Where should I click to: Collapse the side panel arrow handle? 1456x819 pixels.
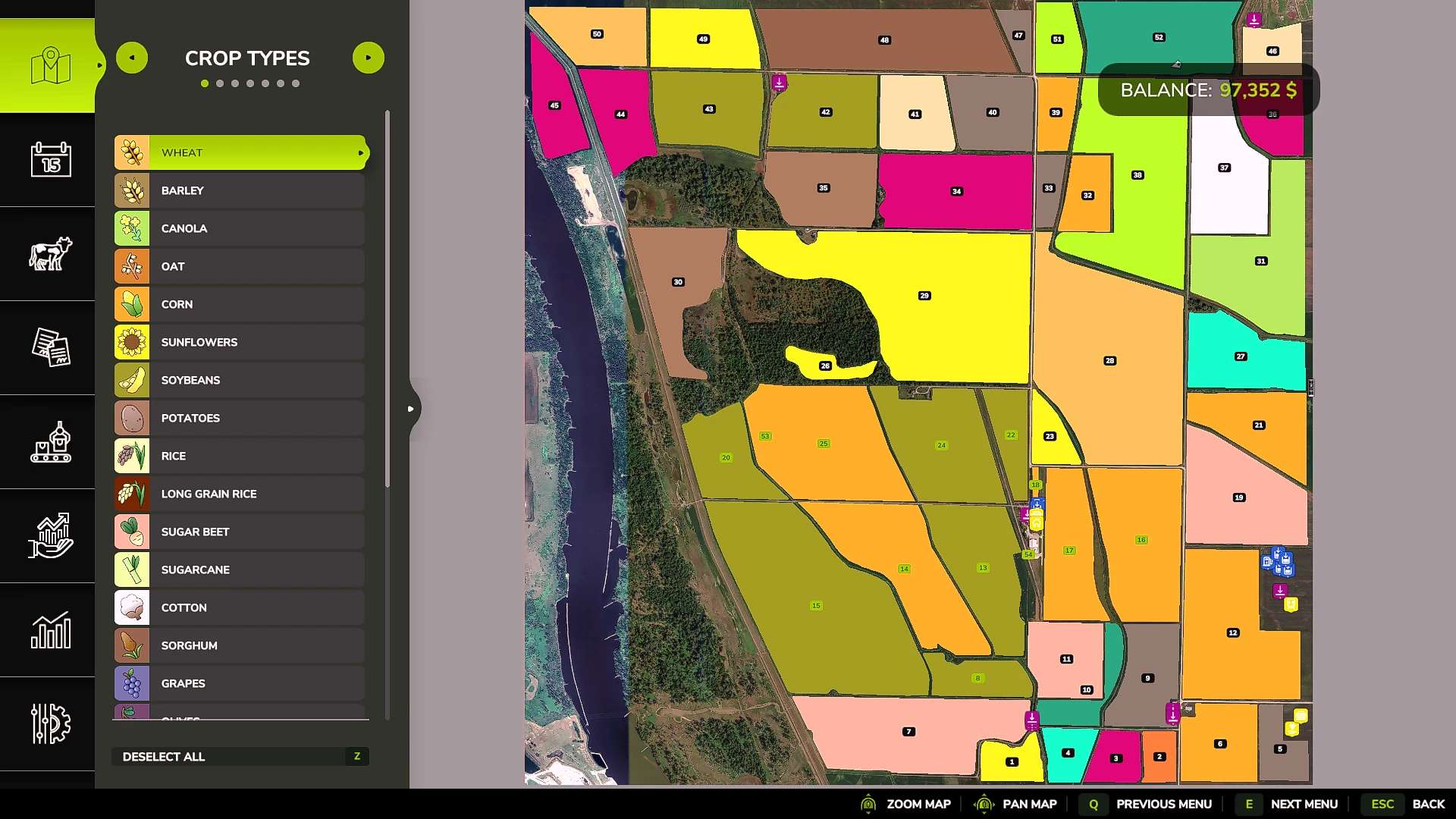(x=411, y=409)
